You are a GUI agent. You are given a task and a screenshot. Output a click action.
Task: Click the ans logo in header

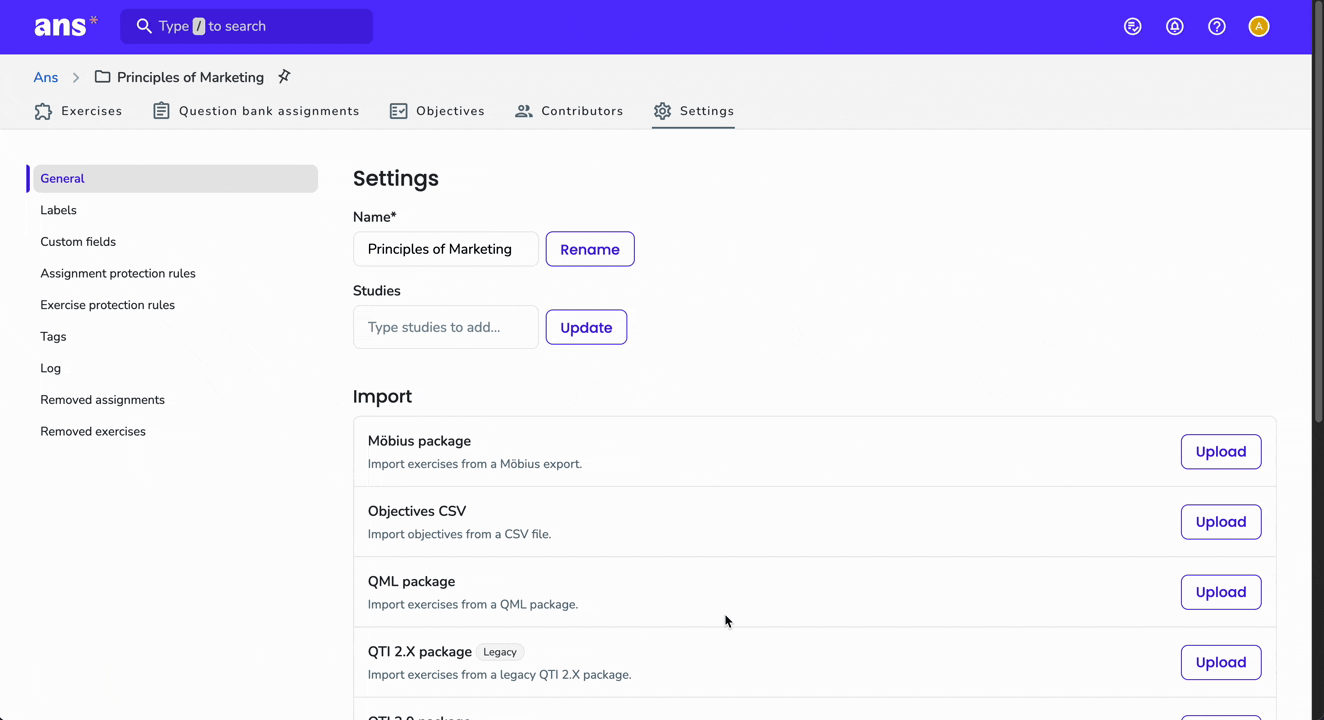[66, 26]
